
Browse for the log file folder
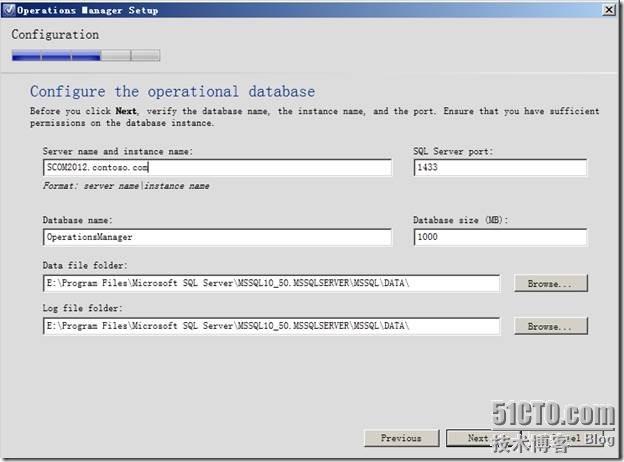click(x=551, y=326)
